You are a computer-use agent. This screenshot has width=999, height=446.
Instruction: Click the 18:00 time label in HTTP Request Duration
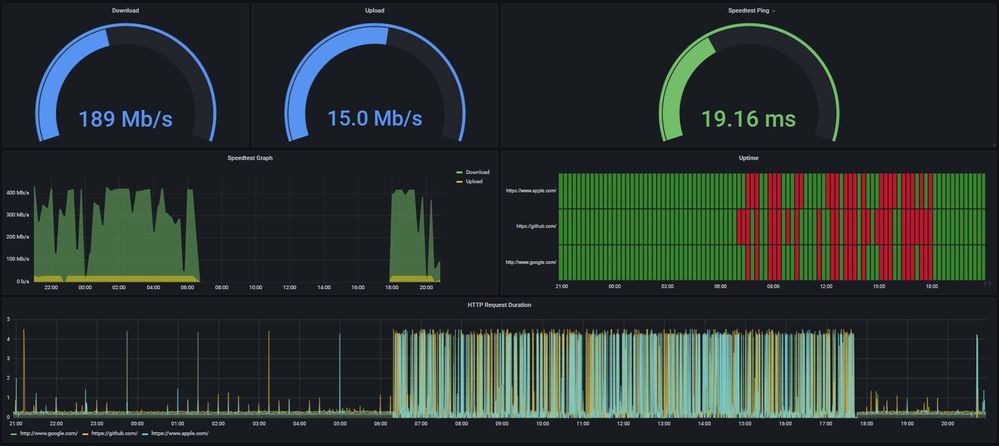tap(866, 423)
